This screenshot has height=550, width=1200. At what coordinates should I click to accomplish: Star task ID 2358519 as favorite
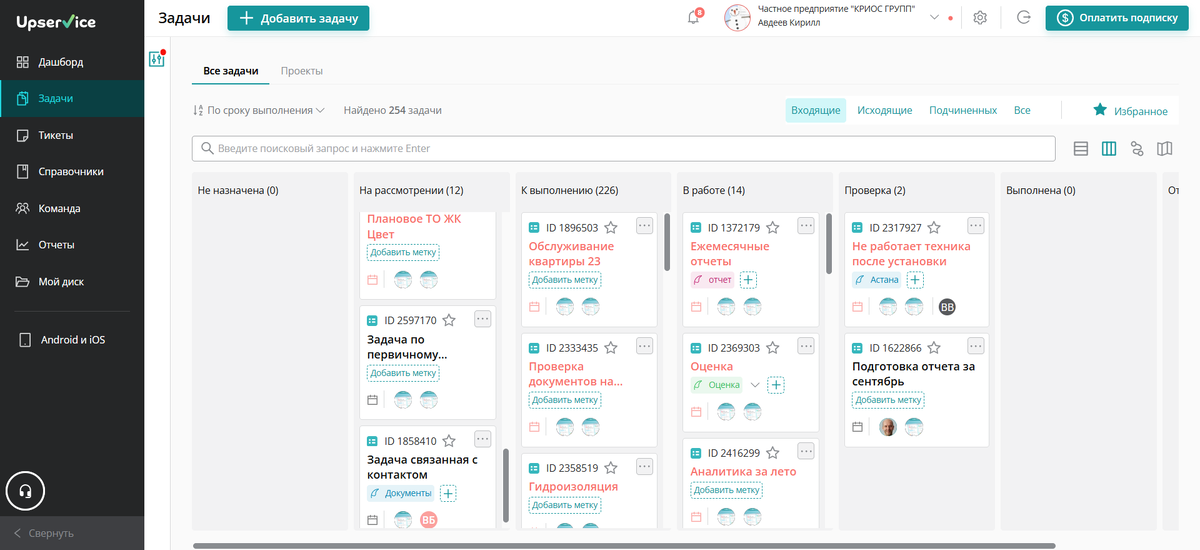pos(611,468)
